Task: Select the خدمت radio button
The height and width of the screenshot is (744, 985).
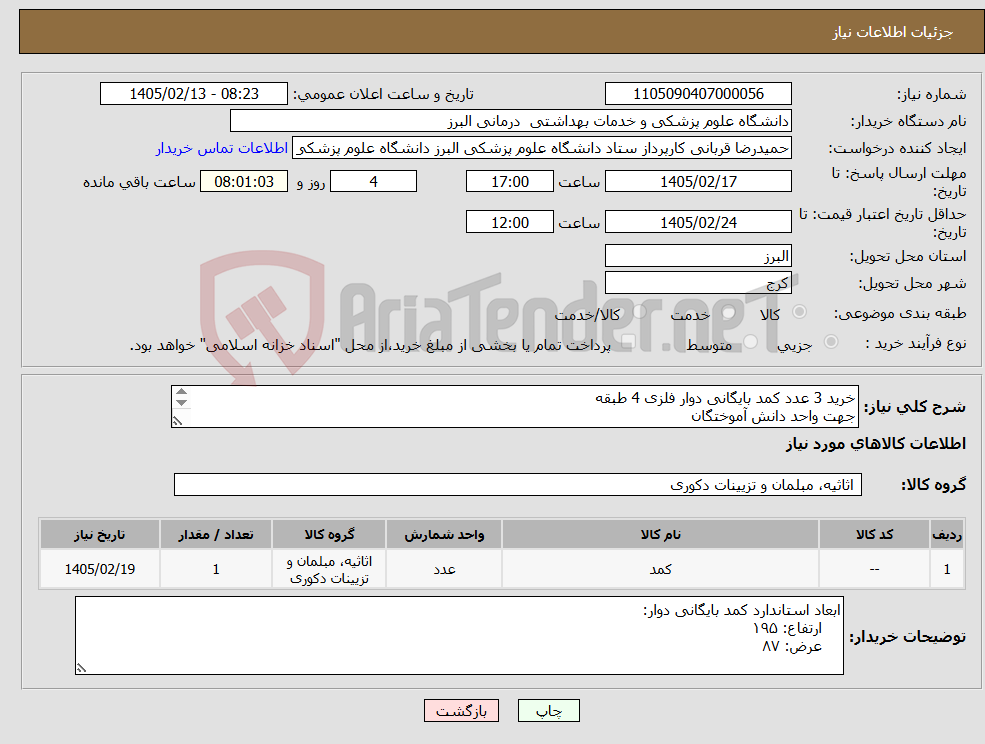Action: (x=729, y=312)
